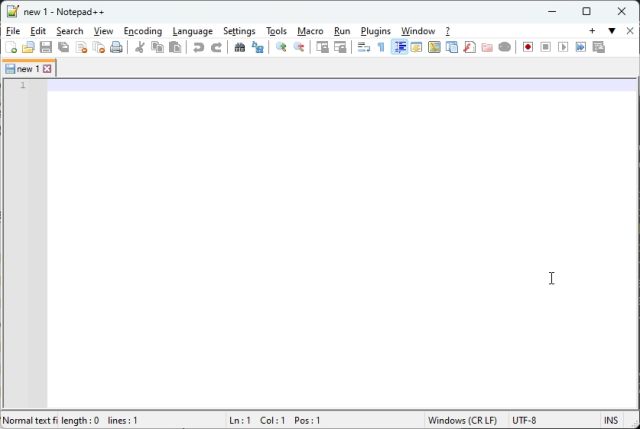The width and height of the screenshot is (640, 429).
Task: Toggle Show All Characters pilcrow icon
Action: click(381, 47)
